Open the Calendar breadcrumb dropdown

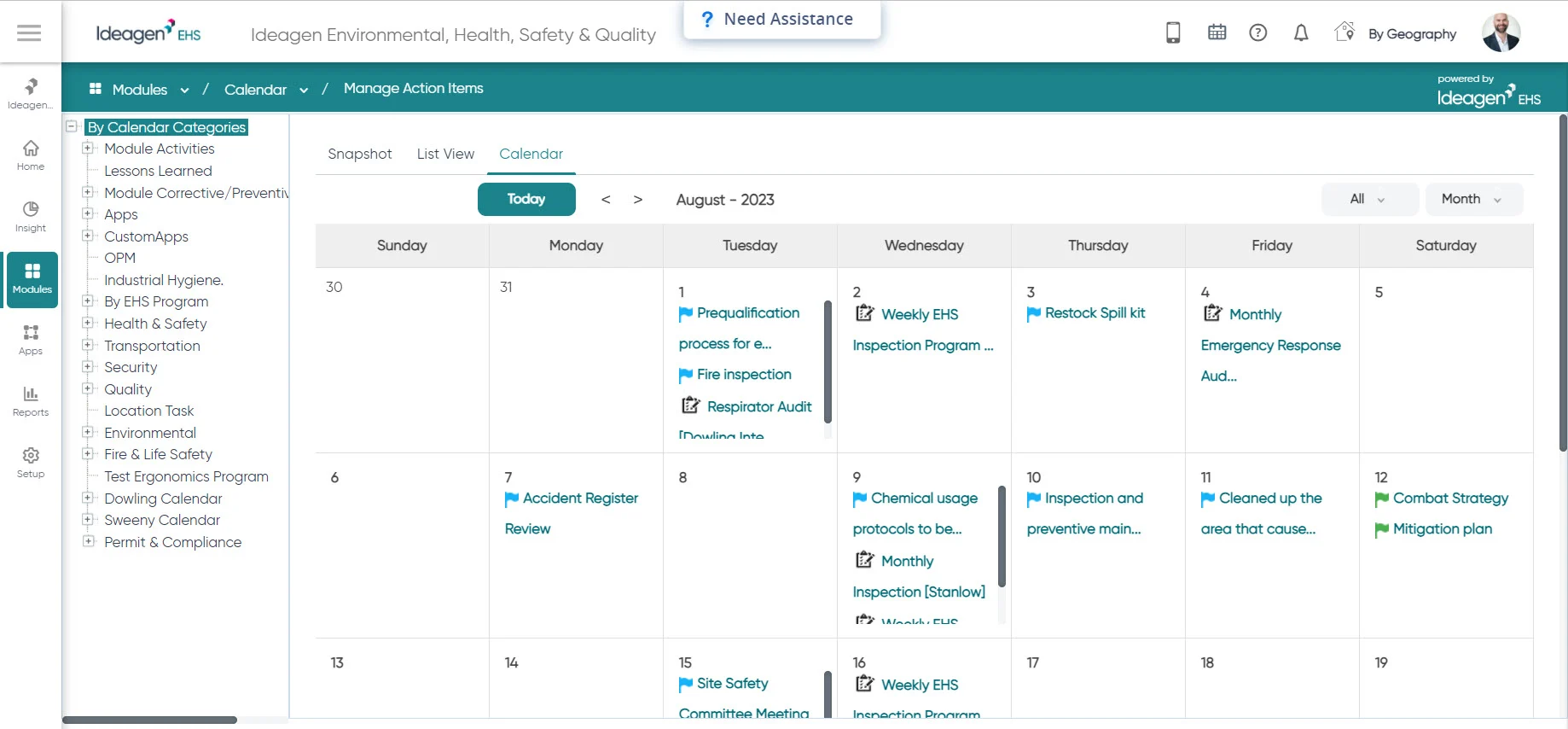tap(304, 90)
